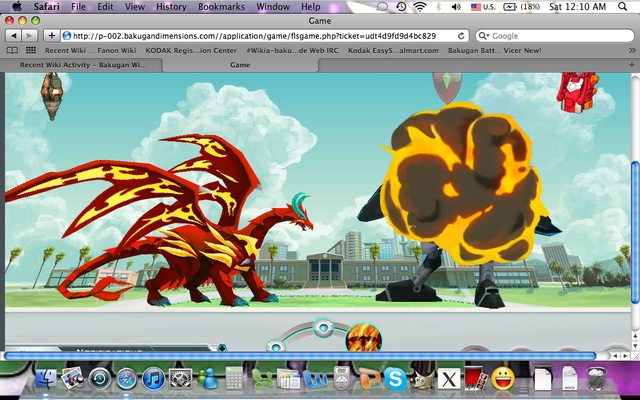Open Time Machine icon in the dock
Viewport: 640px width, 400px height.
click(100, 379)
